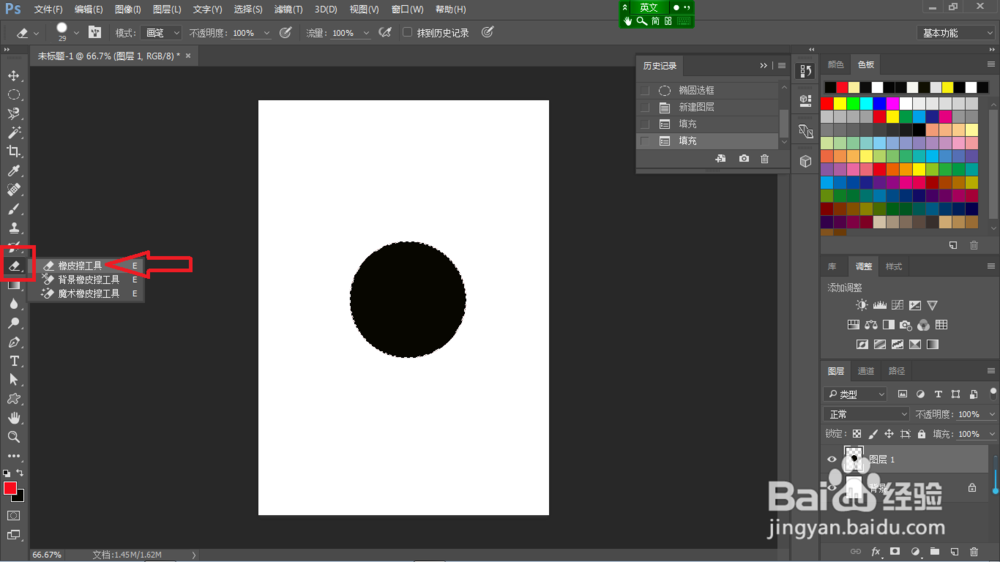Toggle lock position
This screenshot has width=1000, height=562.
(889, 434)
